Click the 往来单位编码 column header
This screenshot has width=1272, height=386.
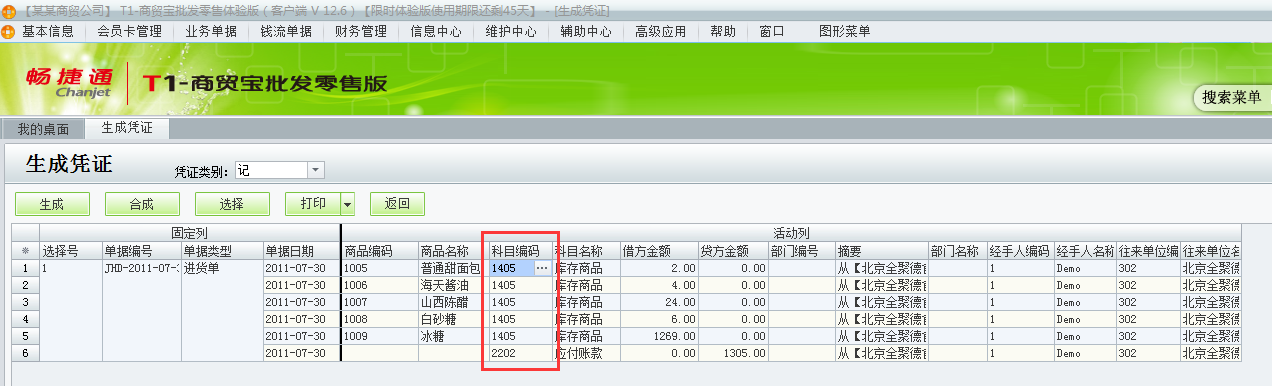point(1148,250)
